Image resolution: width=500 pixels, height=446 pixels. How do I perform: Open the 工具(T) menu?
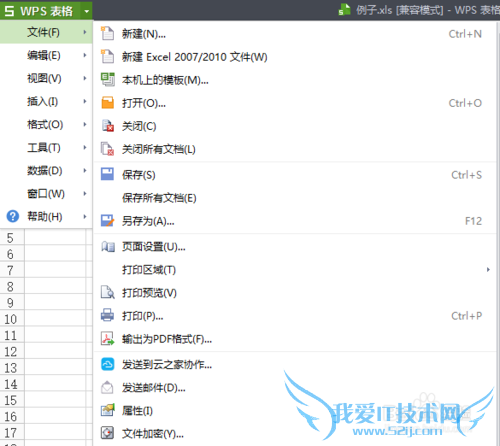click(x=46, y=147)
